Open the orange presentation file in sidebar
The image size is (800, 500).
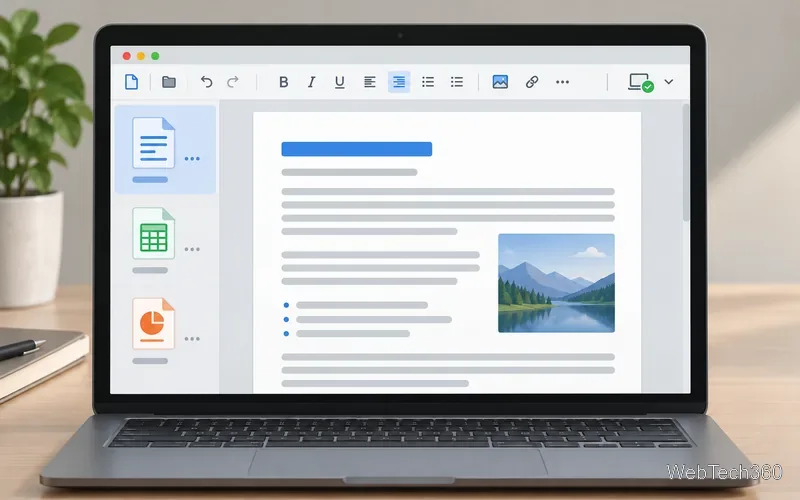[x=154, y=323]
